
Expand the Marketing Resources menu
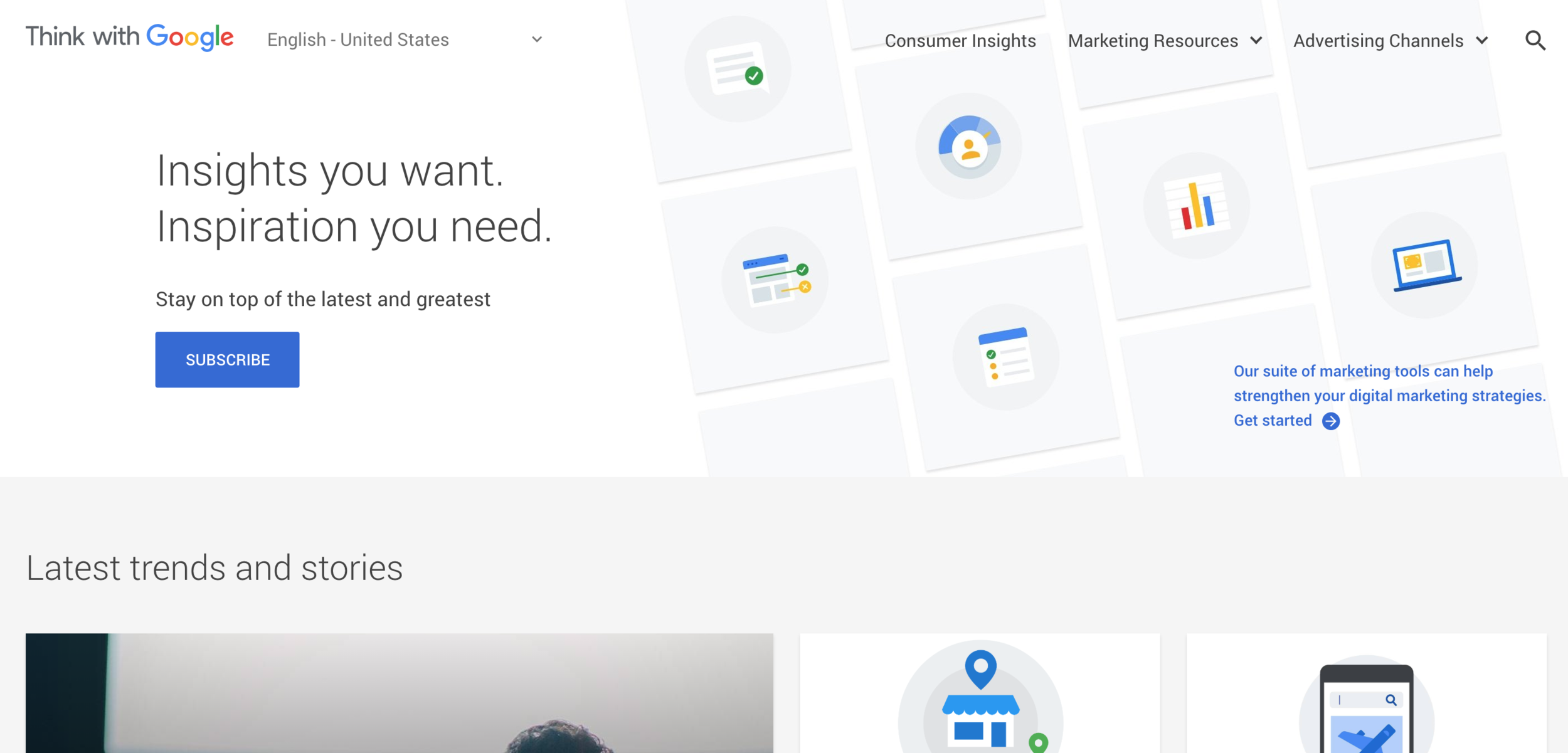pos(1164,41)
